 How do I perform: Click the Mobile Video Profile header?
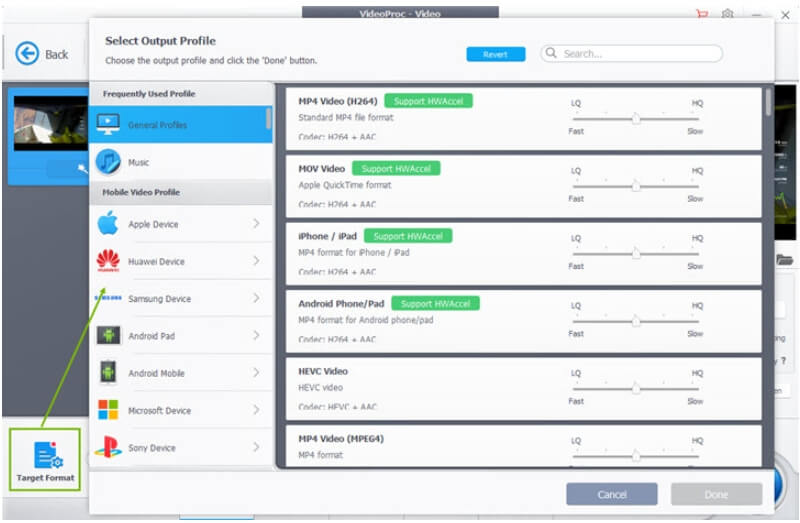click(x=141, y=192)
